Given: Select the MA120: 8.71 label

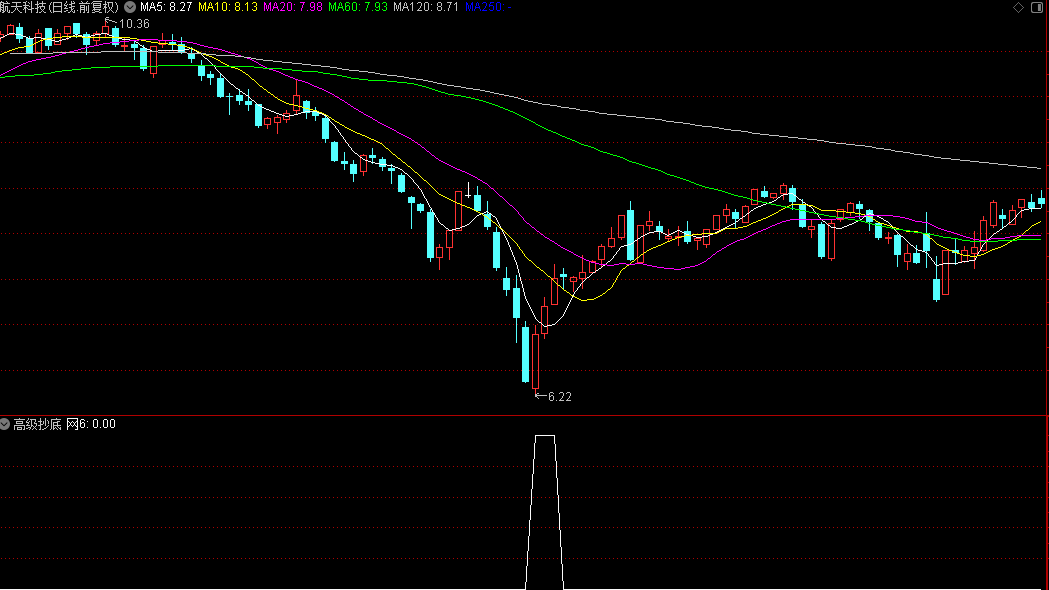Looking at the screenshot, I should point(425,7).
